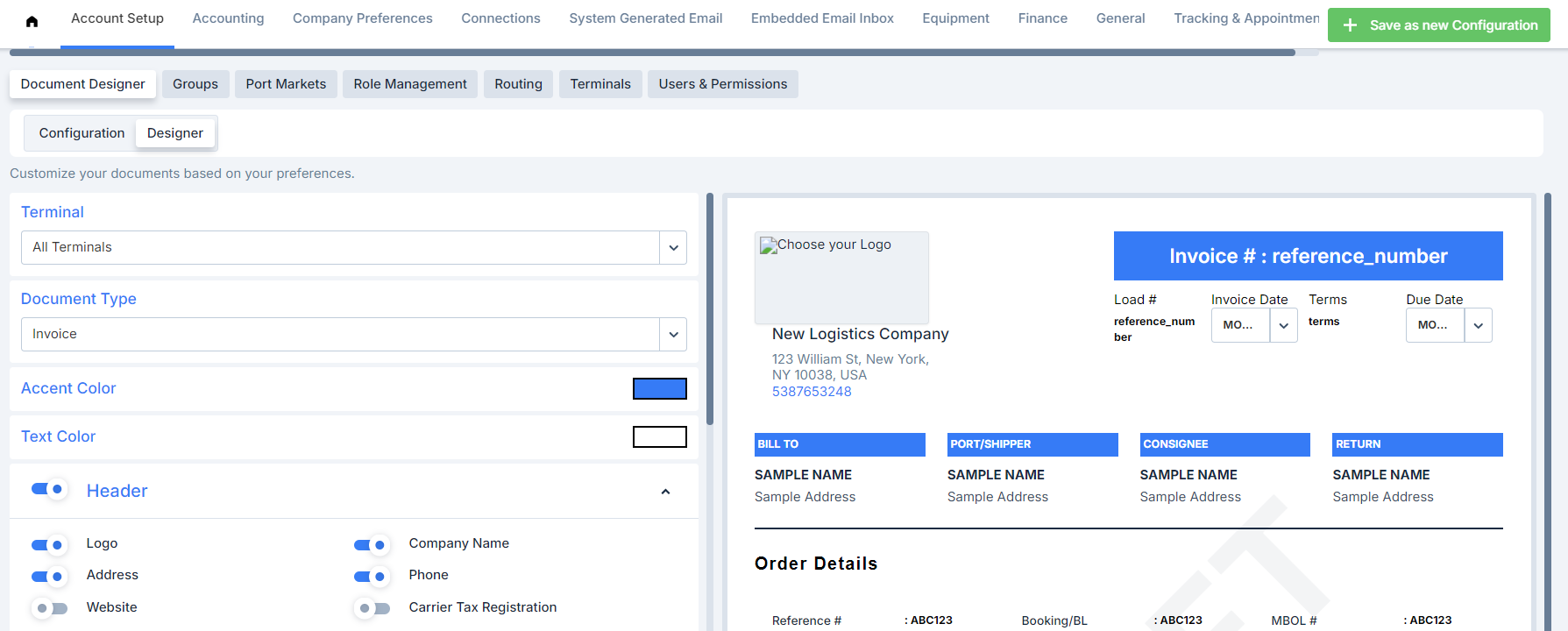Open the Due Date dropdown chevron

tap(1478, 325)
